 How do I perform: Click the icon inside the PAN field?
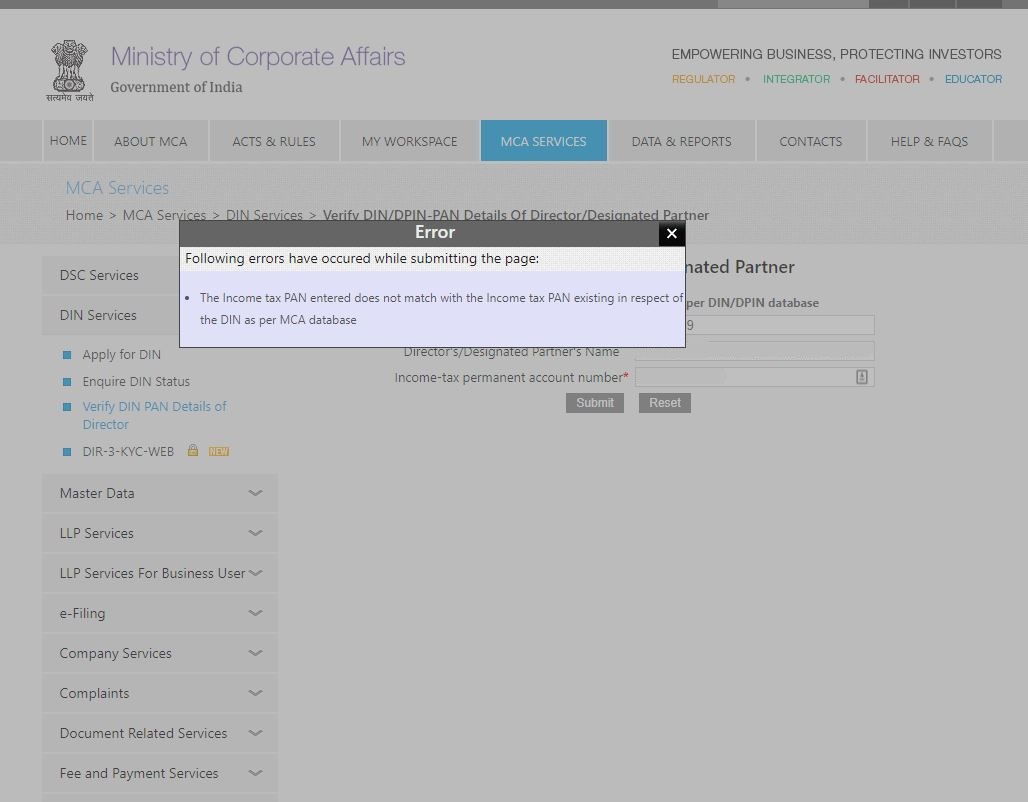pyautogui.click(x=861, y=377)
